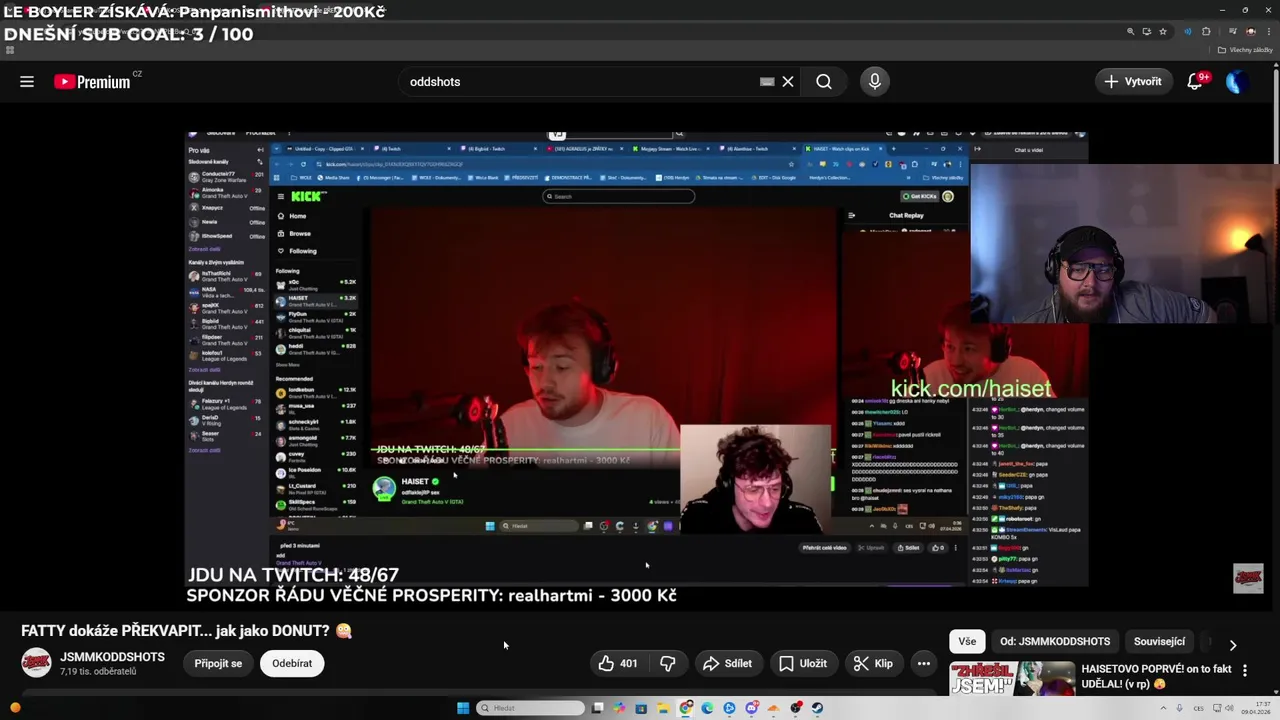This screenshot has height=720, width=1280.
Task: Open Task View on taskbar
Action: pos(598,708)
